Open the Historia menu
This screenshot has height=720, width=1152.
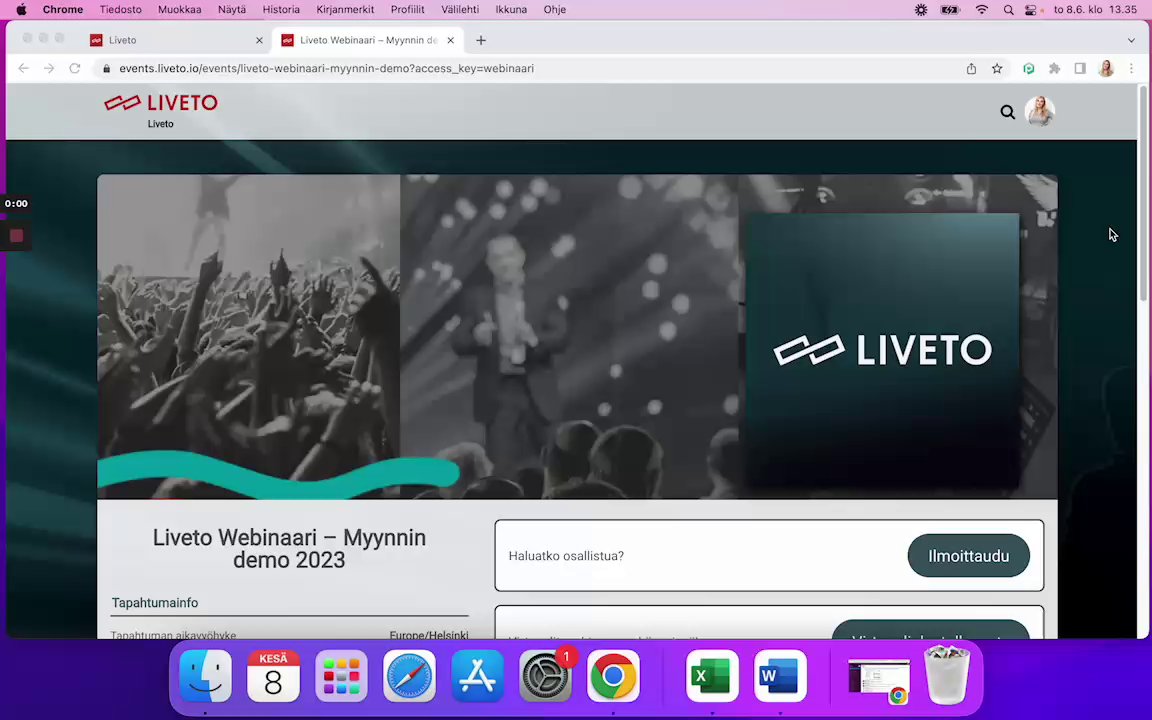coord(281,10)
